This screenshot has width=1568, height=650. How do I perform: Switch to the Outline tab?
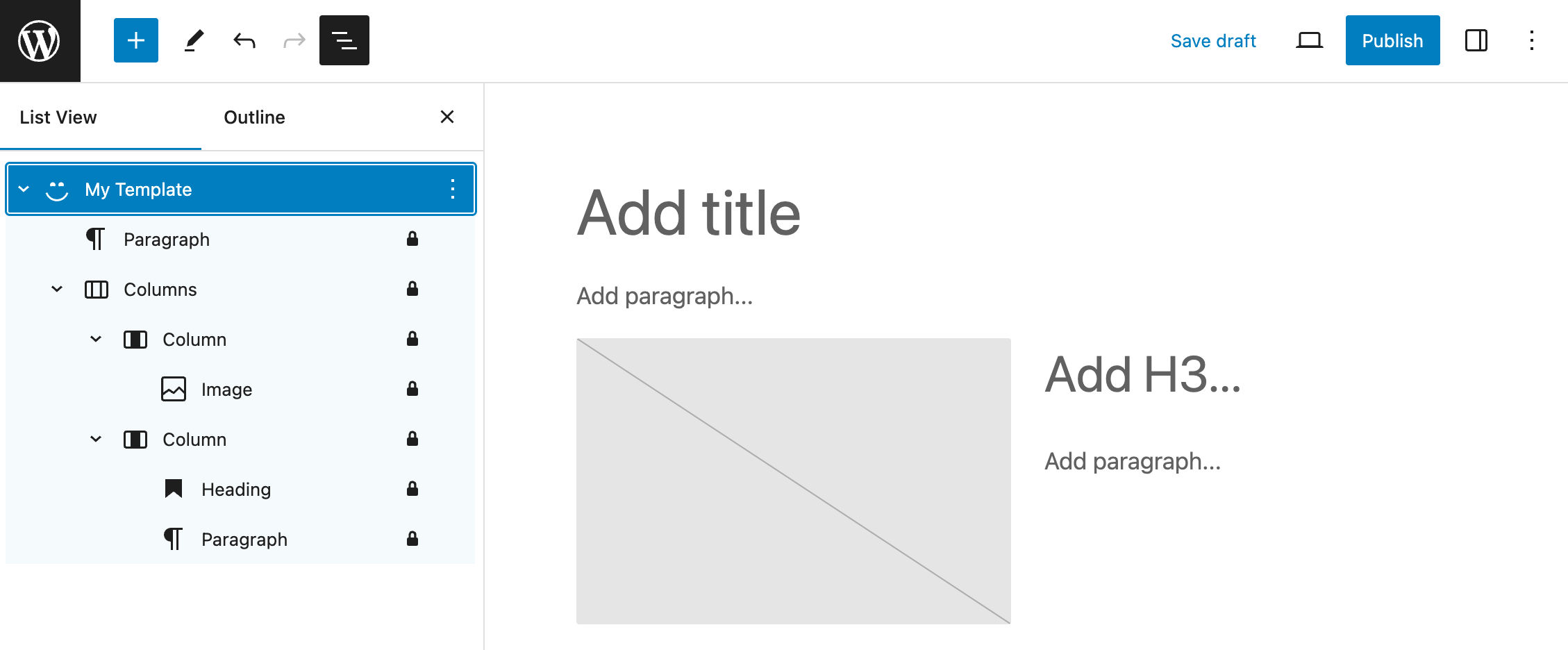coord(254,117)
